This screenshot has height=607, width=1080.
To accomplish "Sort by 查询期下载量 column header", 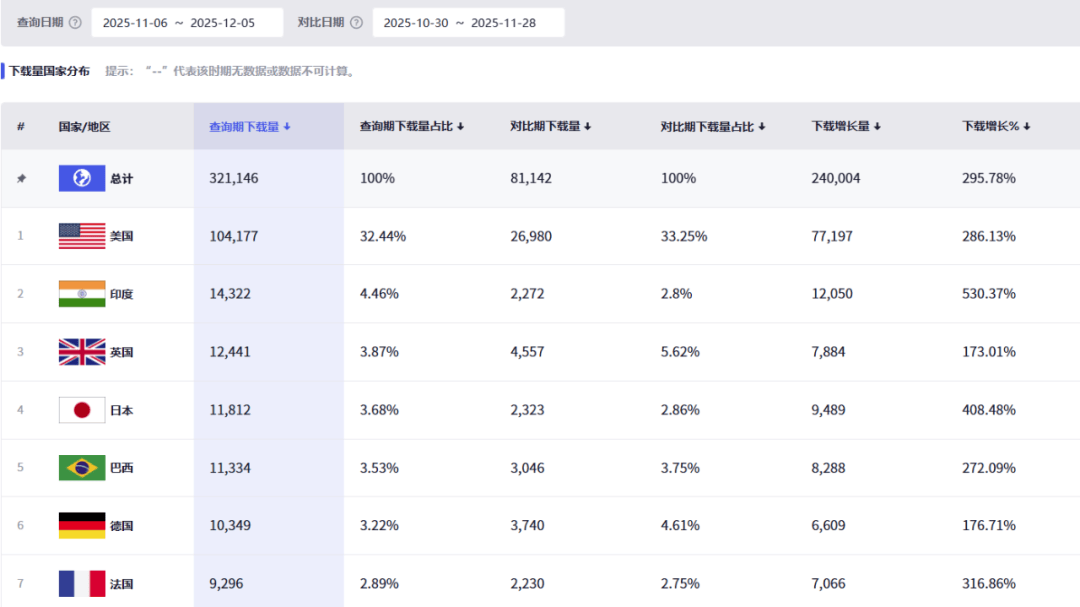I will (x=249, y=127).
